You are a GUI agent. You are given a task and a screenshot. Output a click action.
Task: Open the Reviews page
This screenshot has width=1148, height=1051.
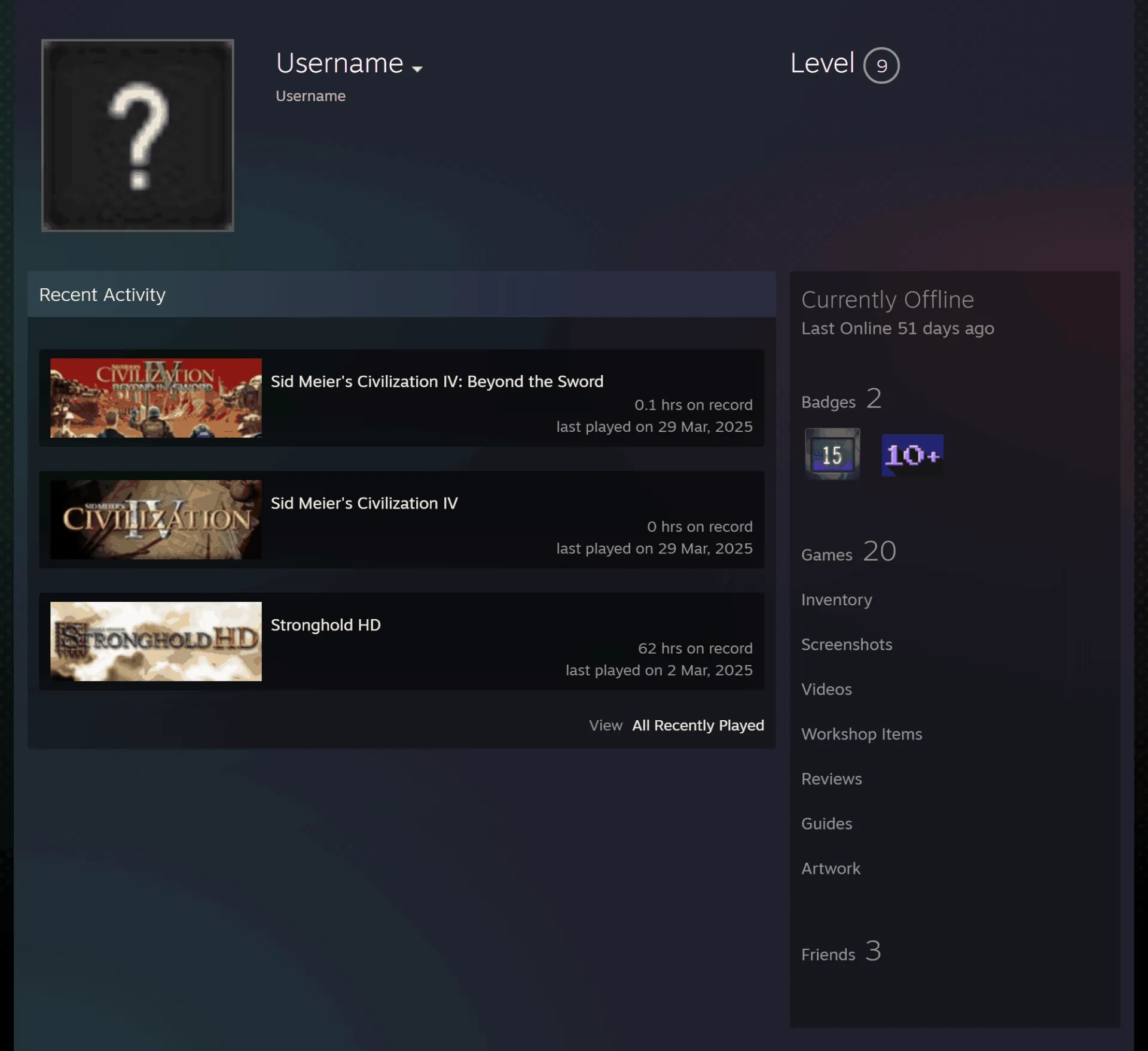pos(832,779)
